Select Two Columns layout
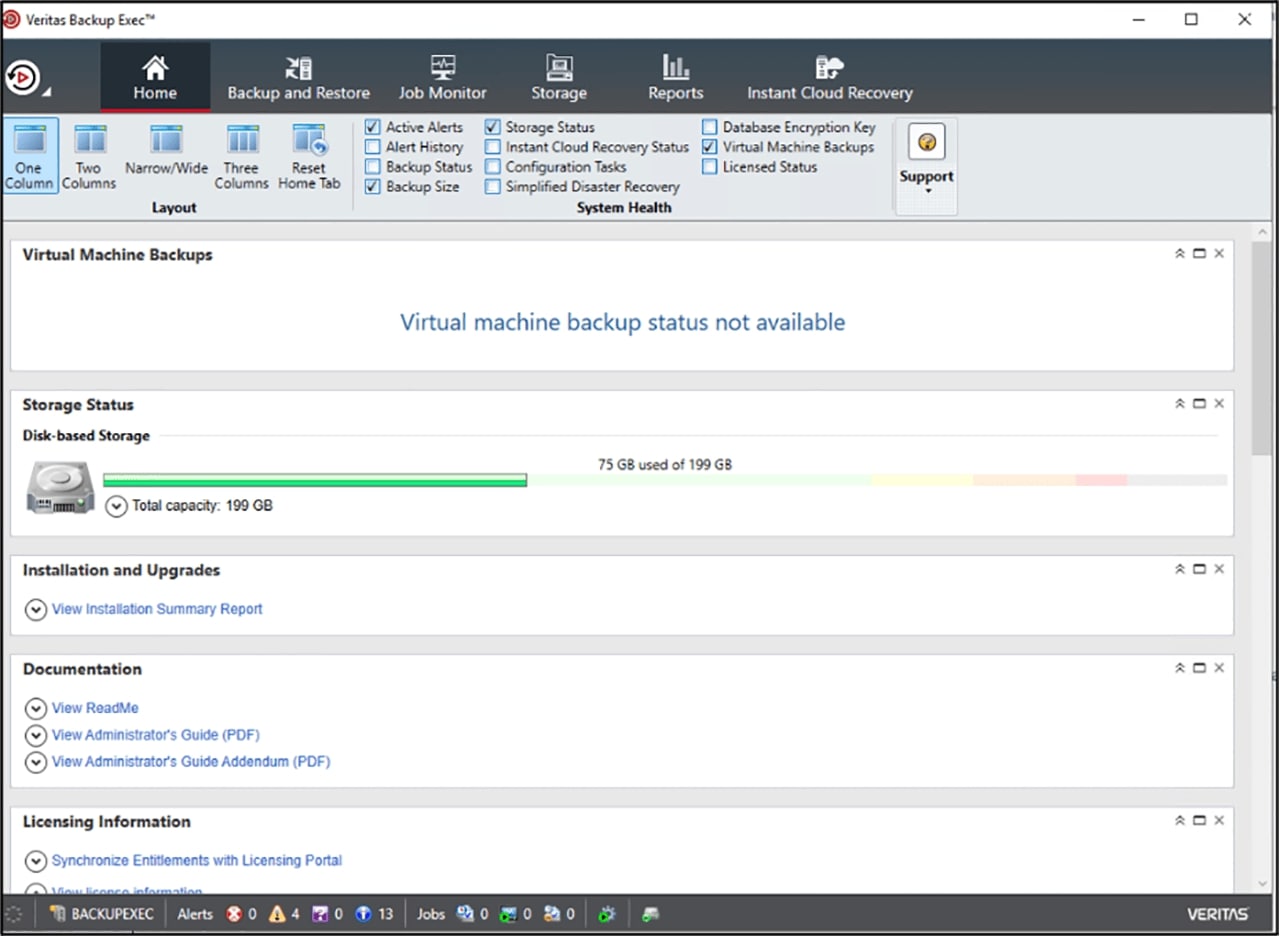Viewport: 1280px width, 936px height. (89, 156)
